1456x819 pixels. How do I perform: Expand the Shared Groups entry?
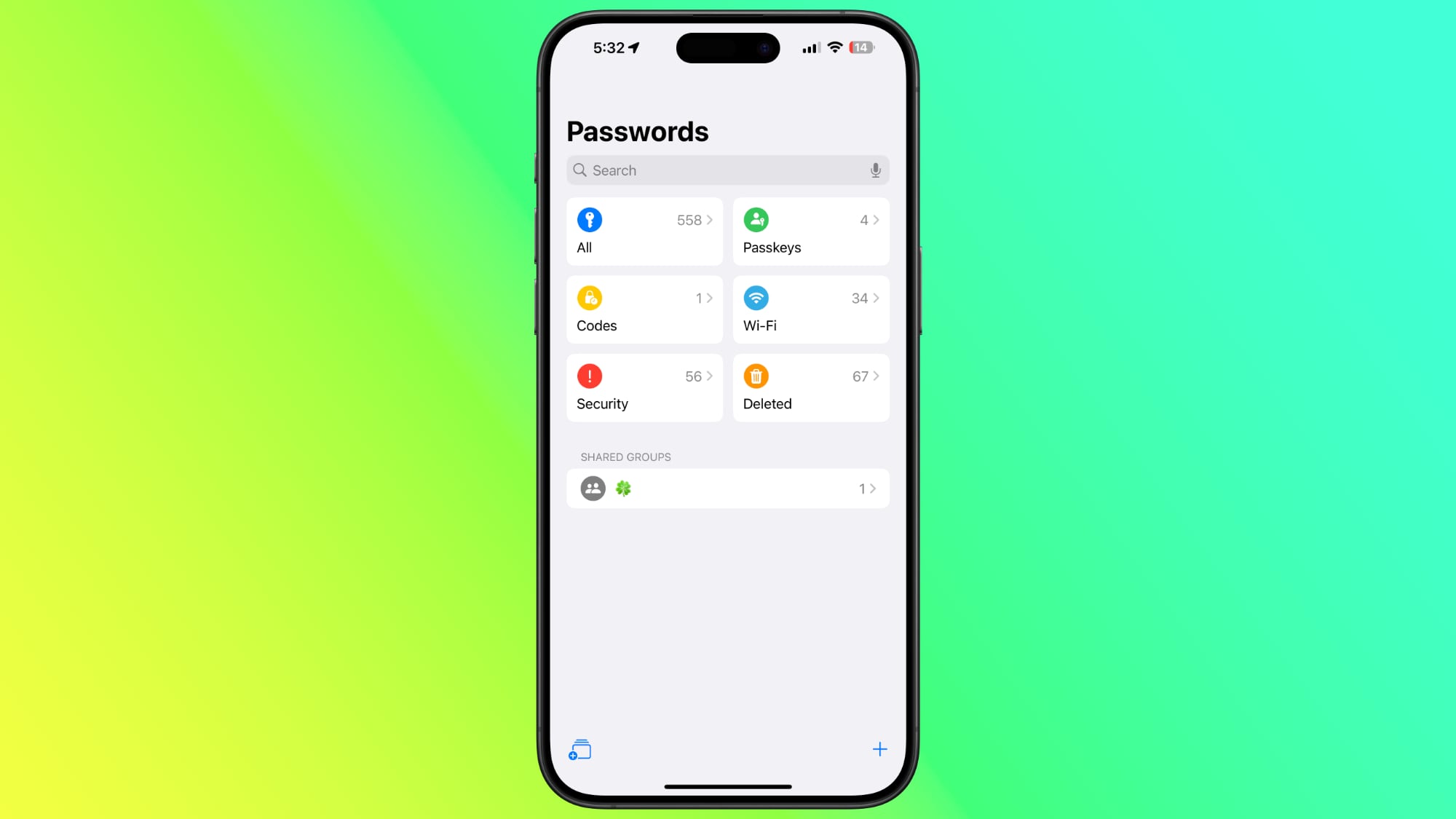[x=727, y=488]
